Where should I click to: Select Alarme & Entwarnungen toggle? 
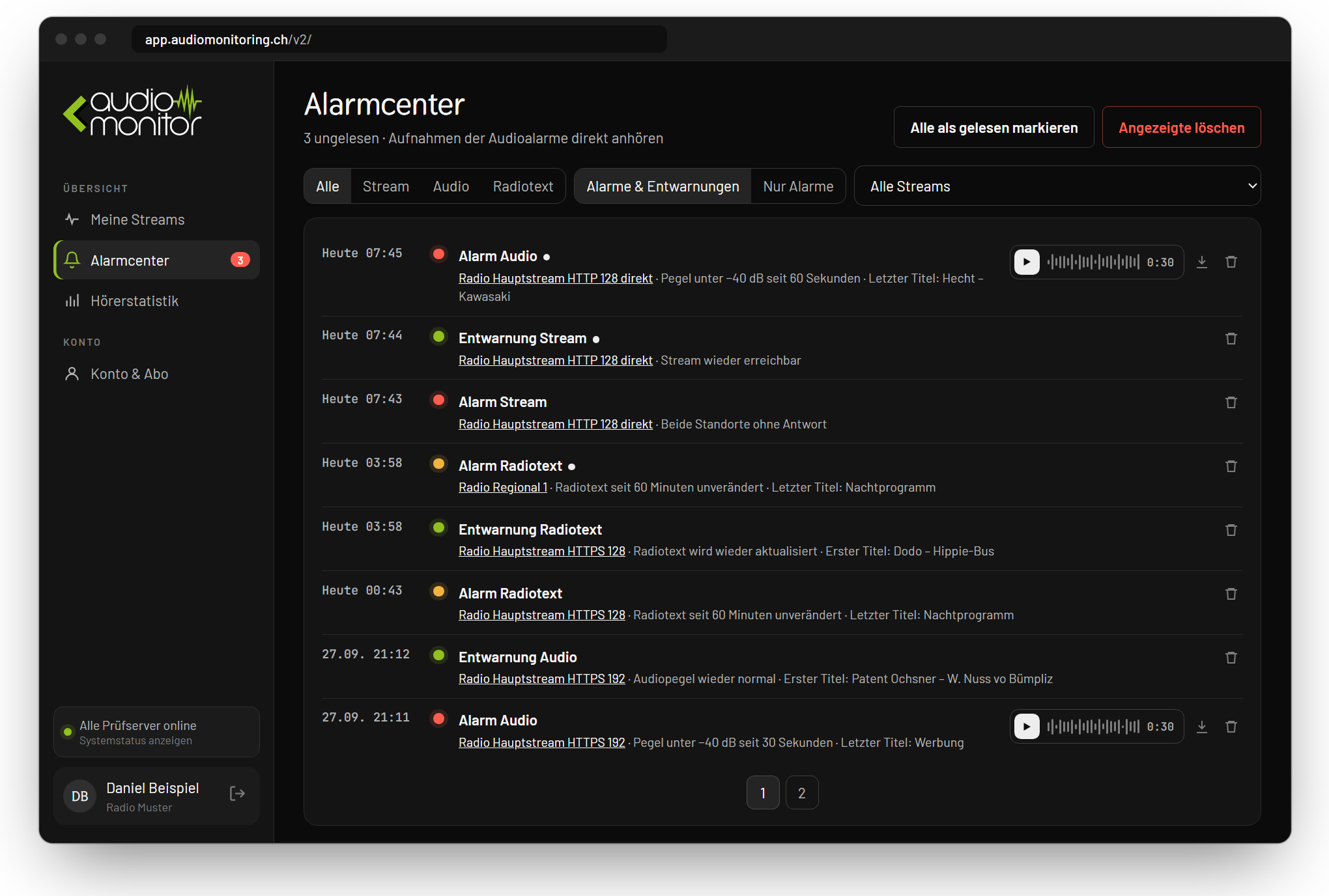pos(663,187)
